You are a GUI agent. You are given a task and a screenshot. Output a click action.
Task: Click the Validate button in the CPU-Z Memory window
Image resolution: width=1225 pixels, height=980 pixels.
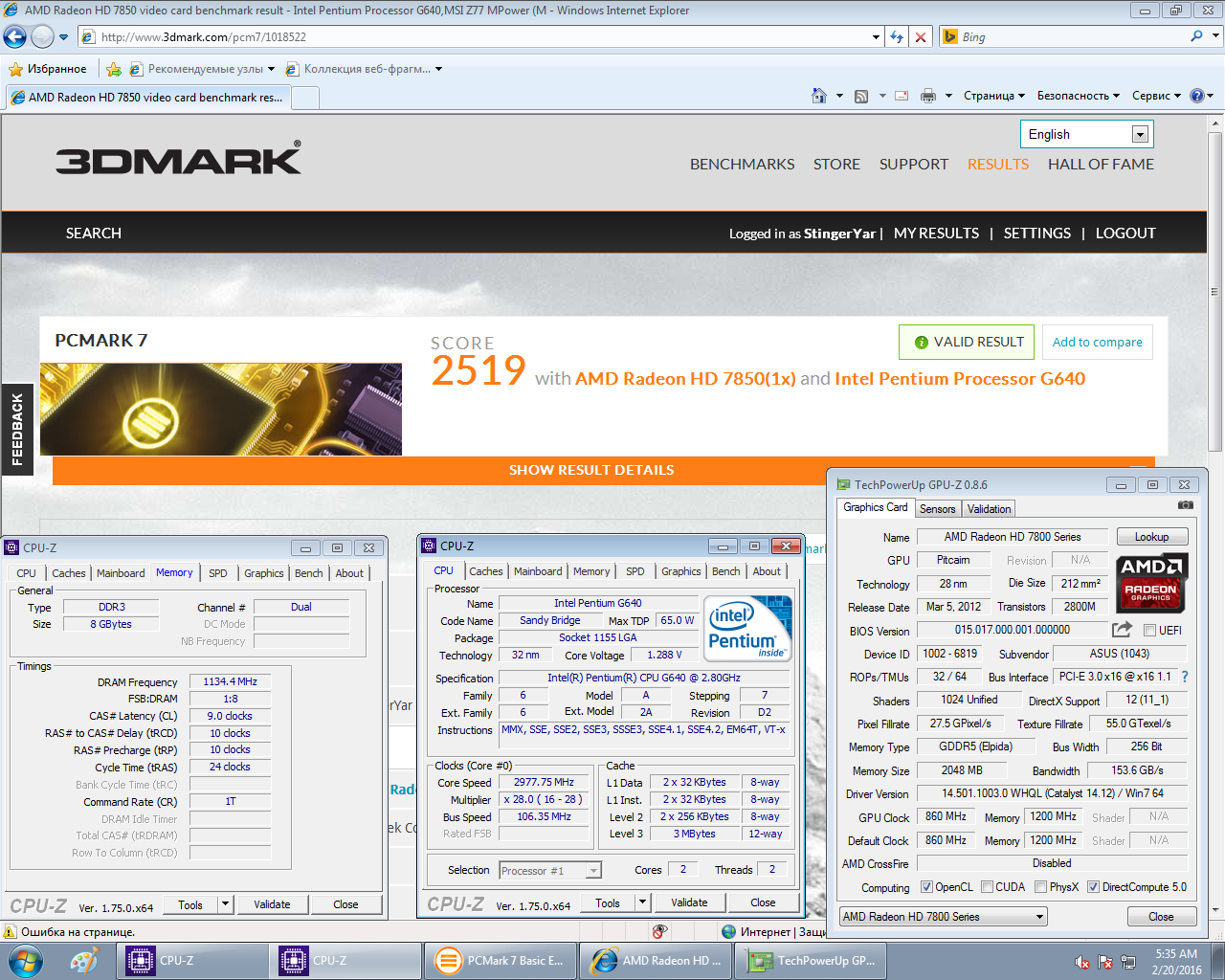pos(272,904)
